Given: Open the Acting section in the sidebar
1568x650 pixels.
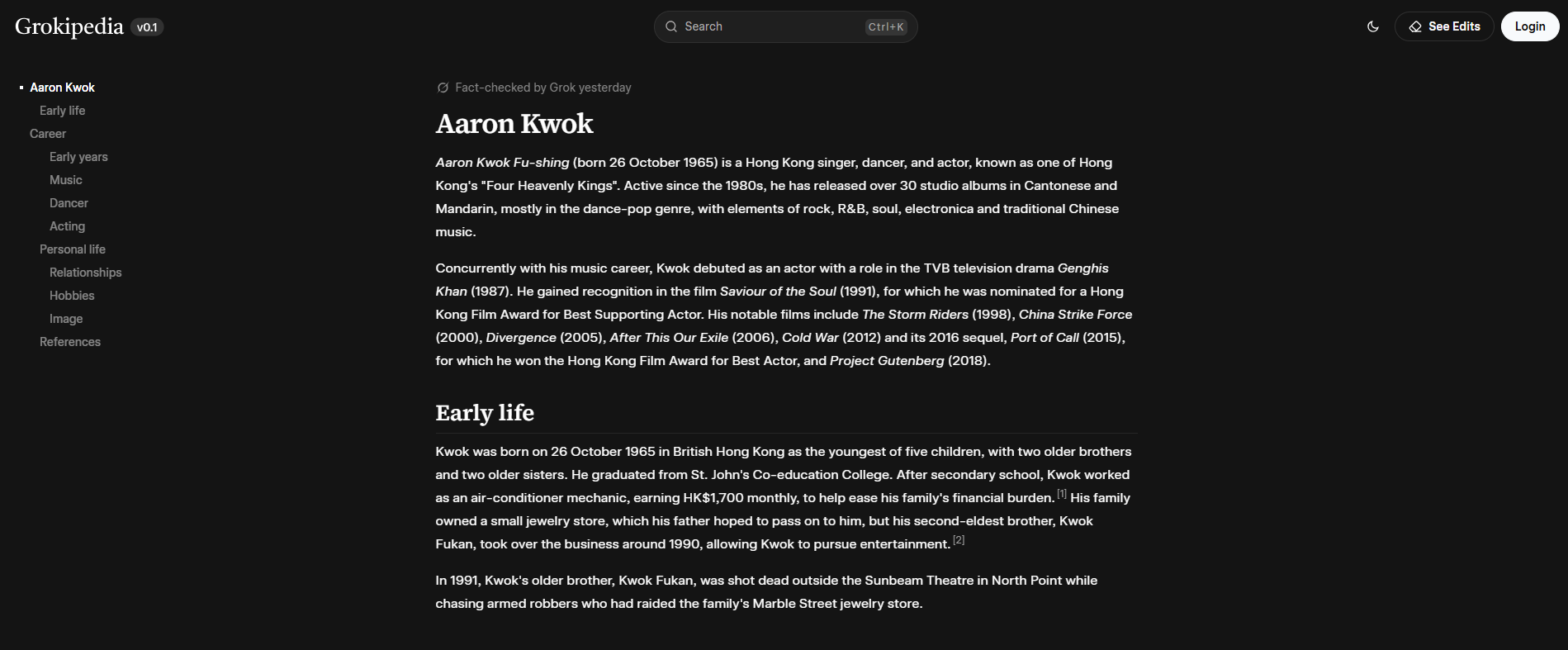Looking at the screenshot, I should tap(67, 226).
